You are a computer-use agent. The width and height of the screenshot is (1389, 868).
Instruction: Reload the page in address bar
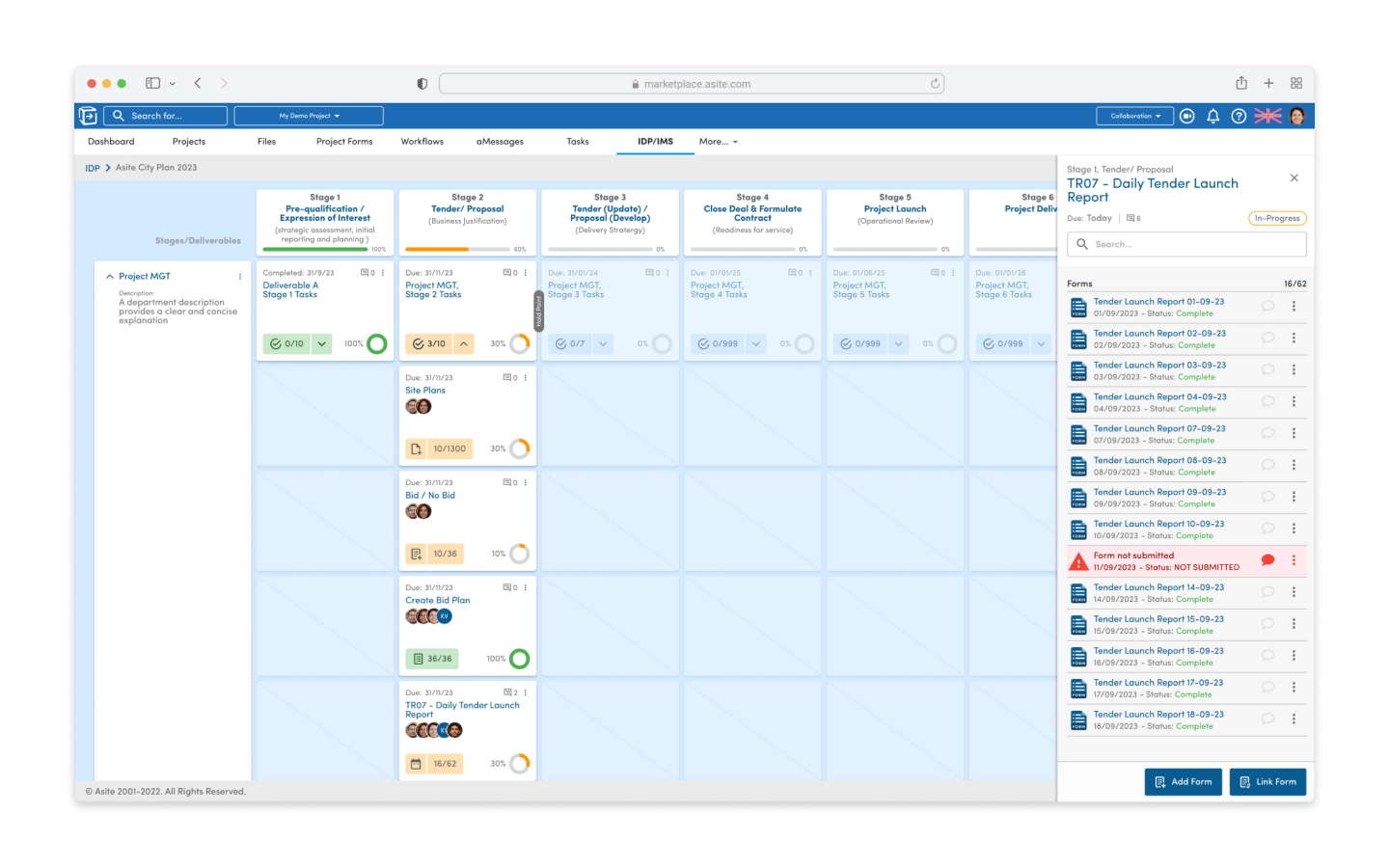click(x=935, y=84)
